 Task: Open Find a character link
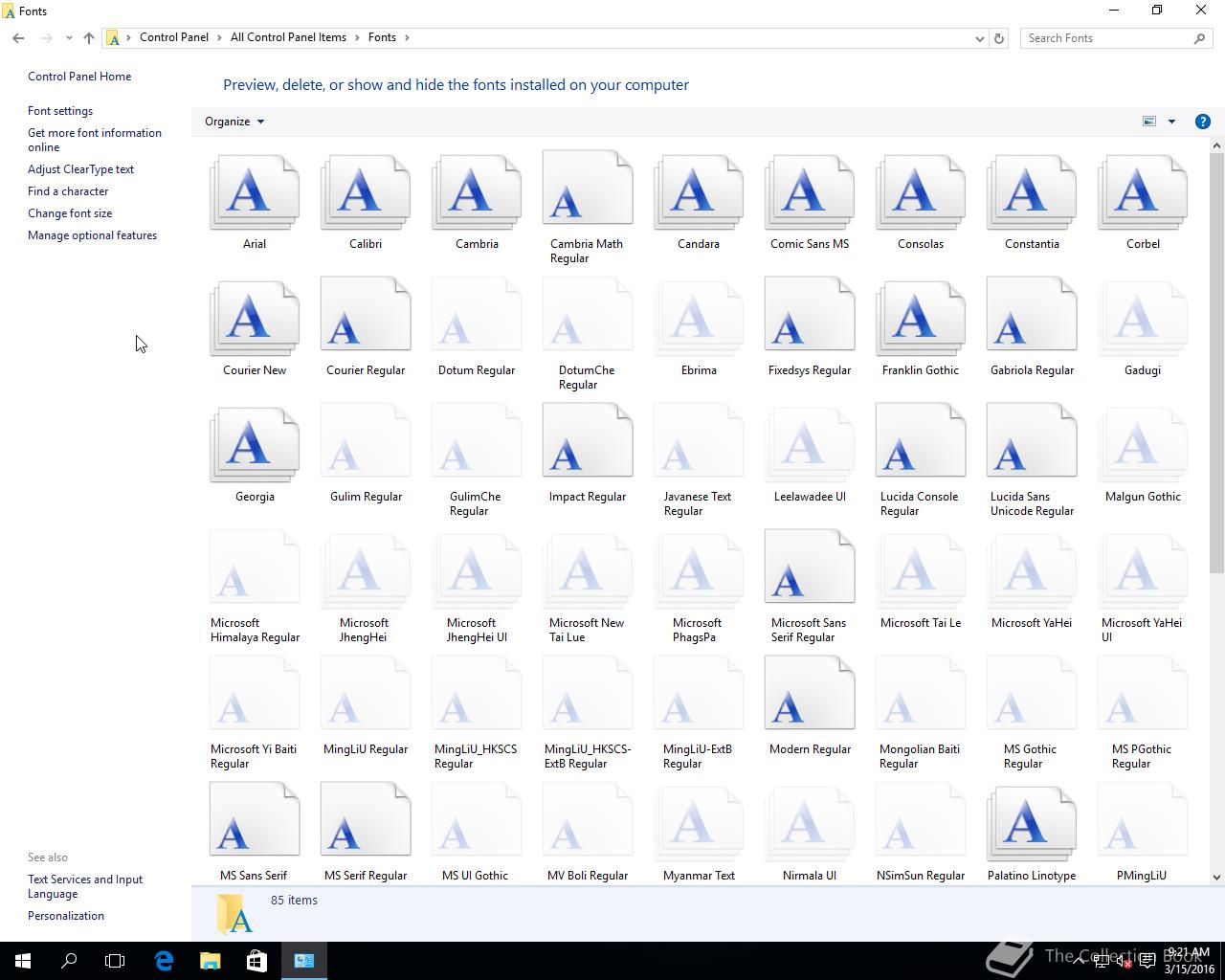[x=68, y=191]
